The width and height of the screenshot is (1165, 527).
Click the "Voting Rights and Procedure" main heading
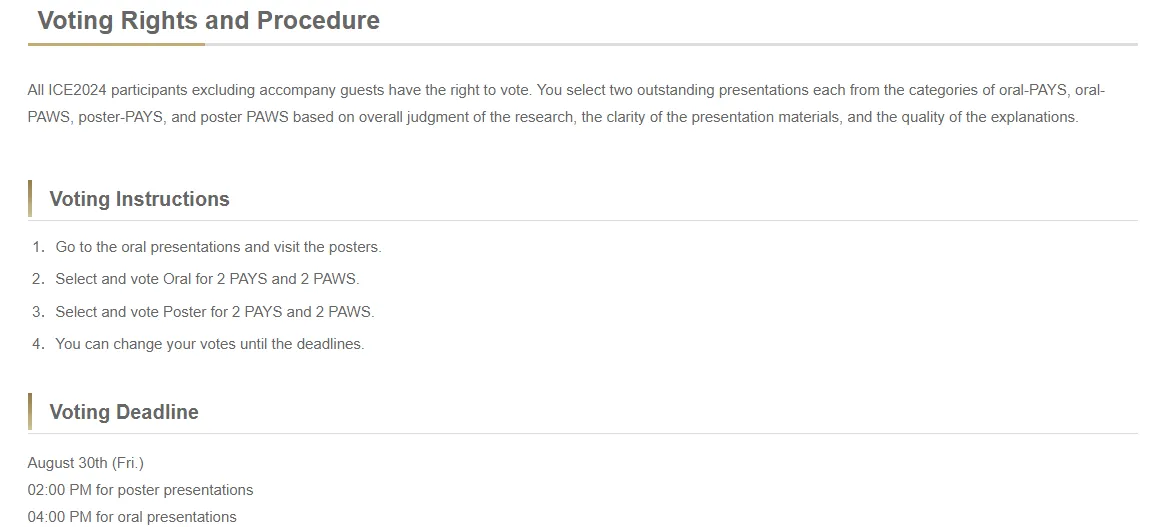pos(208,21)
